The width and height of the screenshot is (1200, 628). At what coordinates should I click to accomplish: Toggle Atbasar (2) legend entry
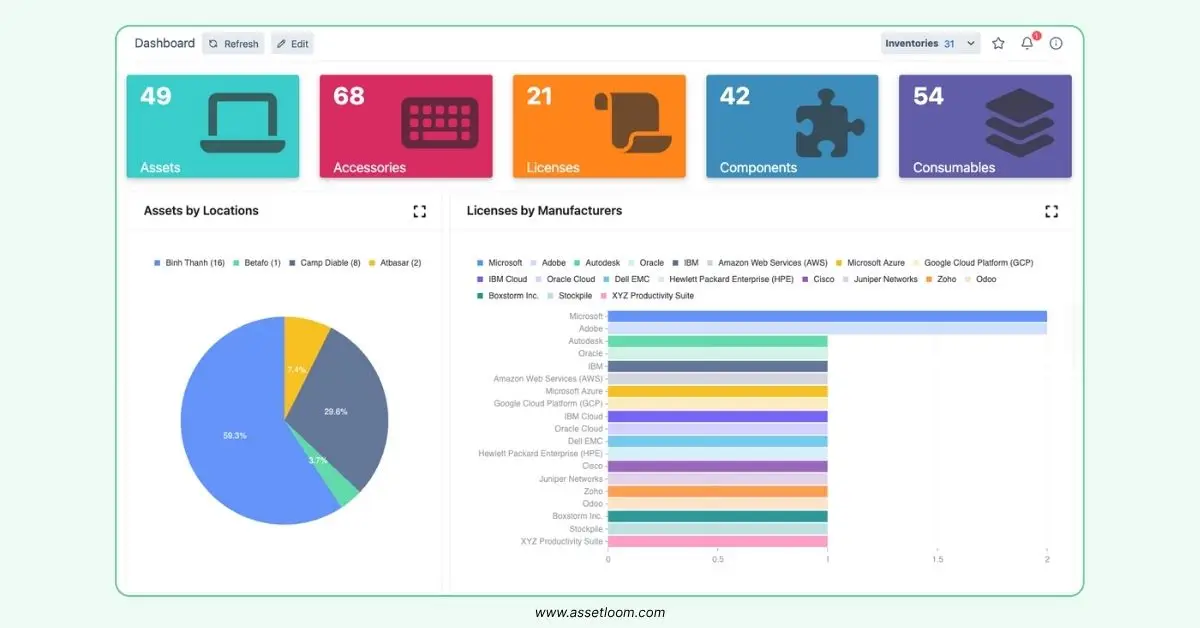point(395,263)
